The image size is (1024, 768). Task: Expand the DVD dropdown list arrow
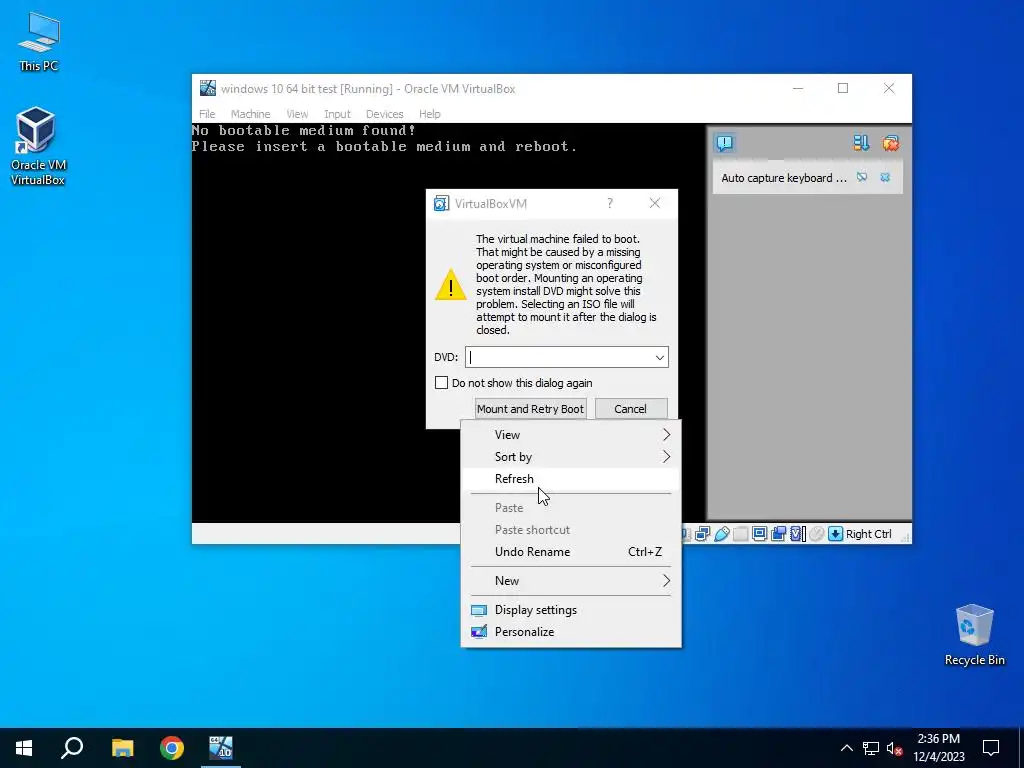(x=660, y=357)
